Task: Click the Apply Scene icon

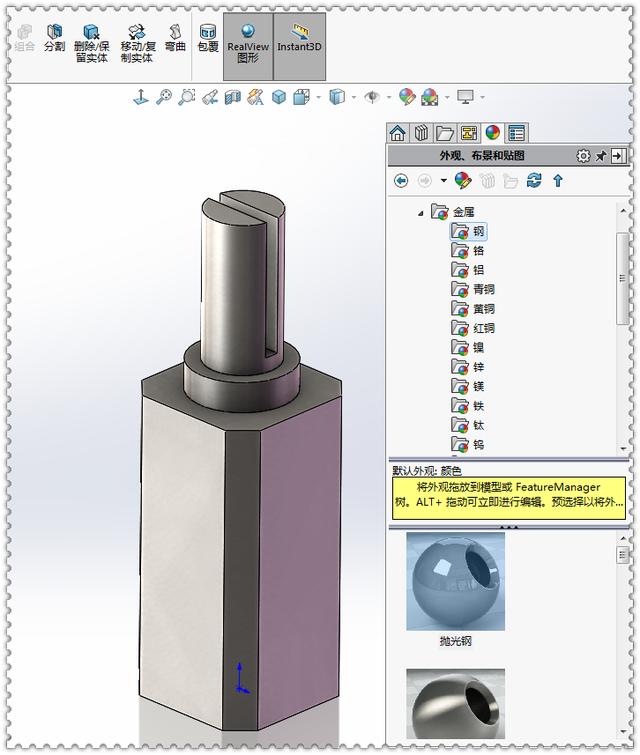Action: tap(430, 97)
